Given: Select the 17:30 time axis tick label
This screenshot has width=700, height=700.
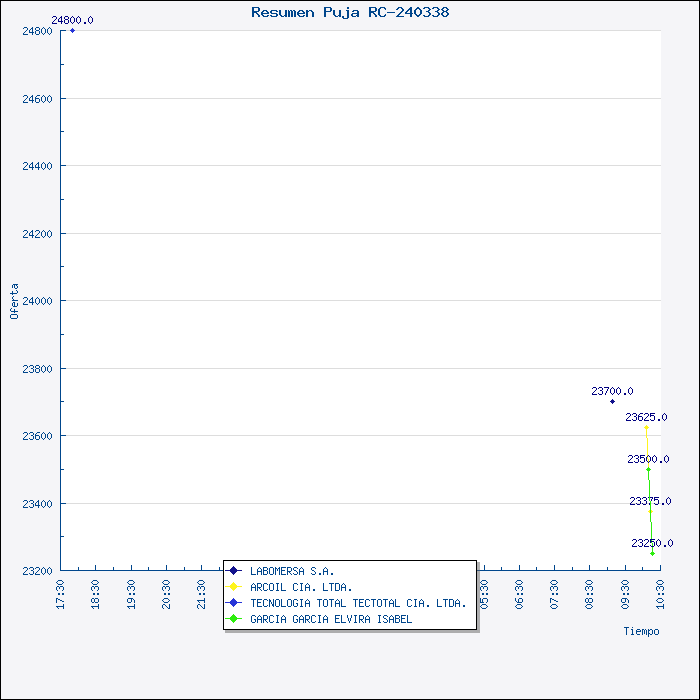Looking at the screenshot, I should [x=61, y=593].
